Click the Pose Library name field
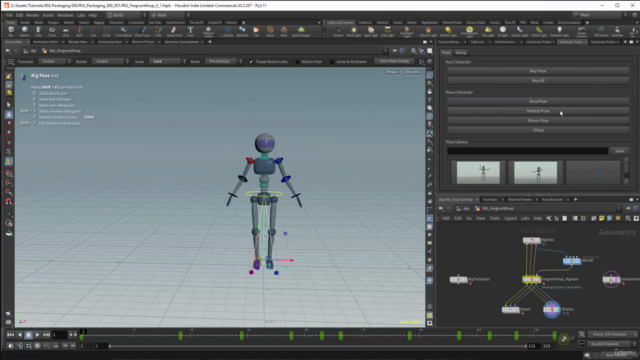 coord(527,151)
